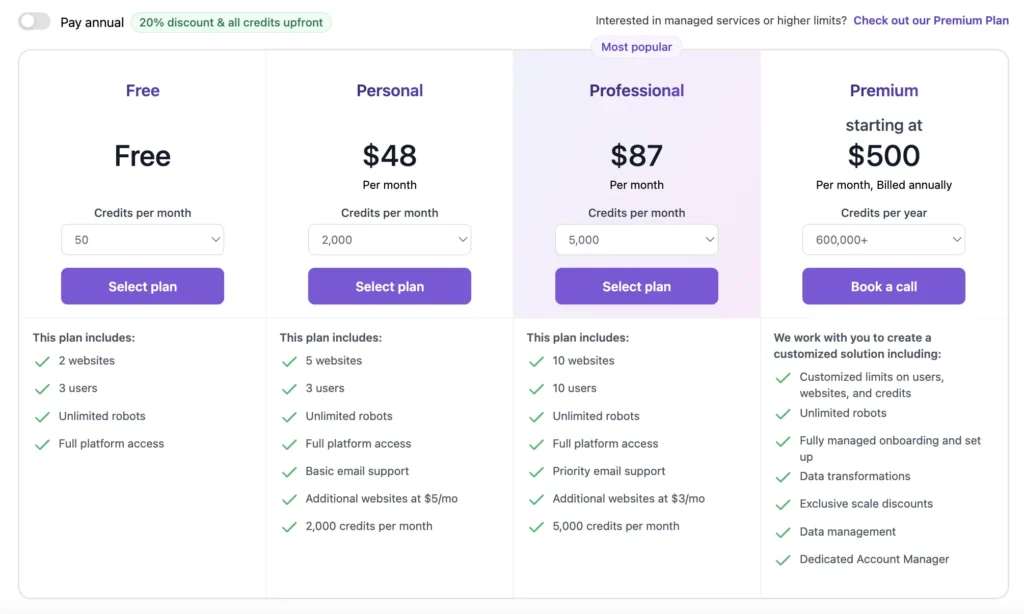Click checkmark next to Exclusive scale discounts

click(x=783, y=505)
